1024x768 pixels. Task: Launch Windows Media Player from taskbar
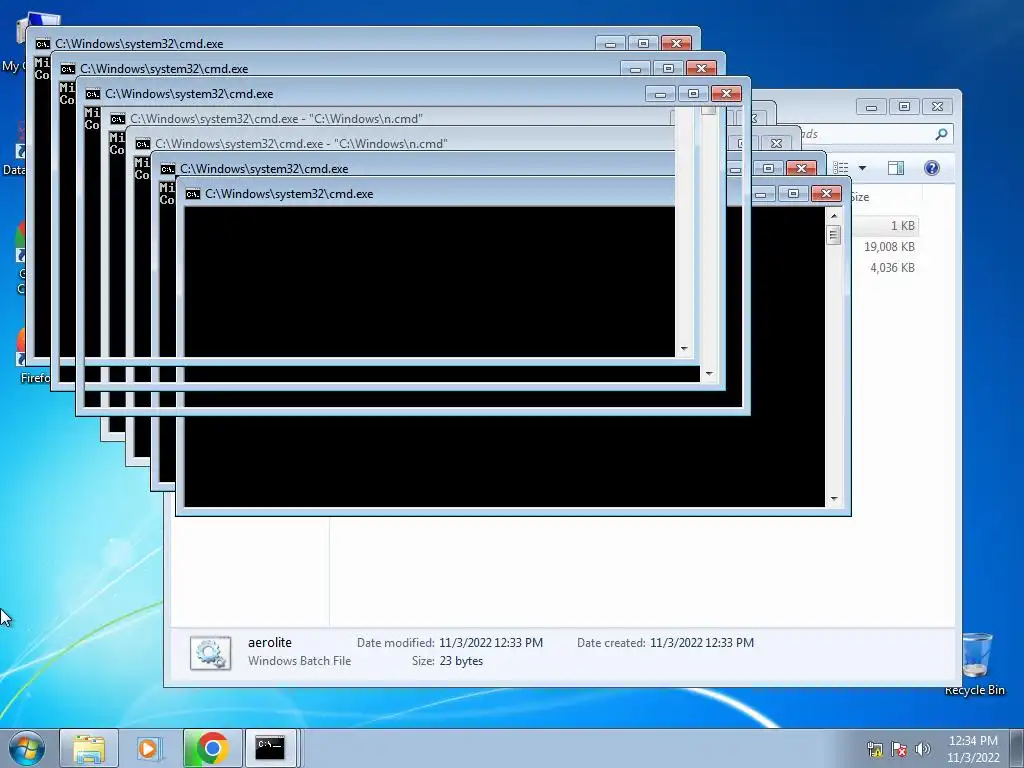tap(150, 748)
